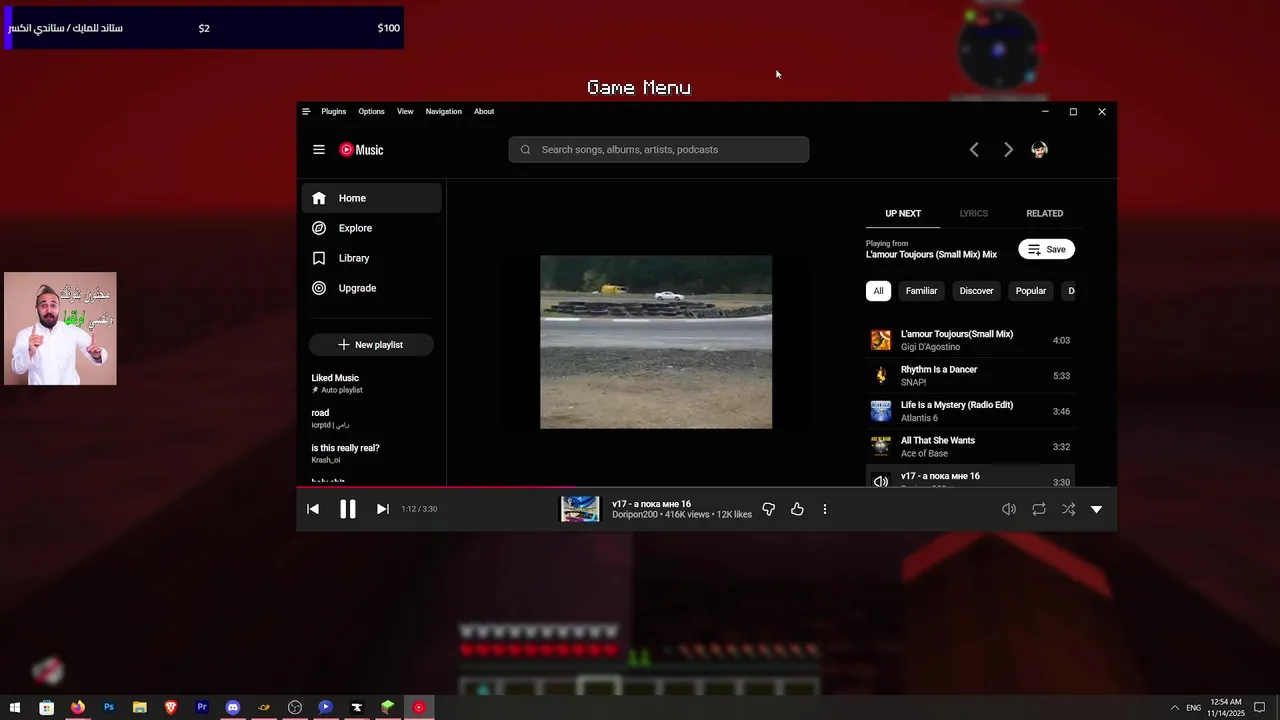This screenshot has width=1280, height=720.
Task: Switch to the UP NEXT tab
Action: point(903,213)
